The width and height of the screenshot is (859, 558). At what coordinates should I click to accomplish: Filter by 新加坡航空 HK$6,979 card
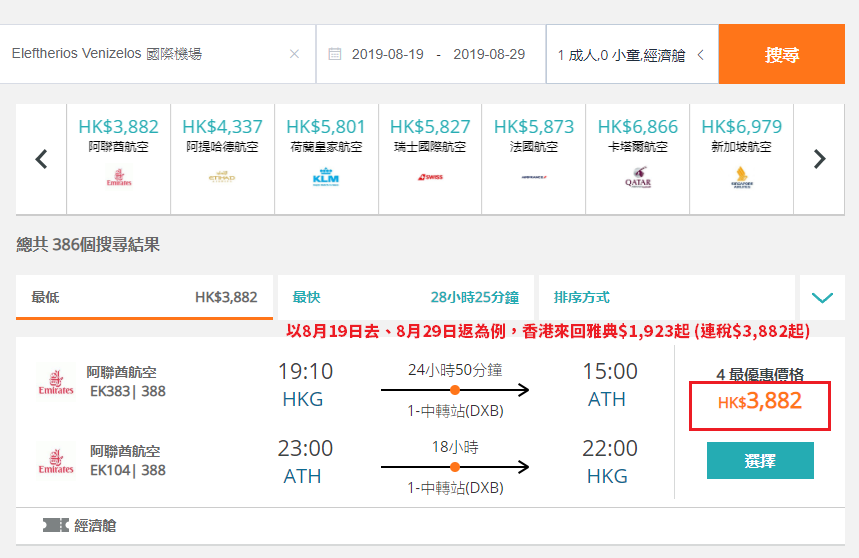pyautogui.click(x=742, y=159)
